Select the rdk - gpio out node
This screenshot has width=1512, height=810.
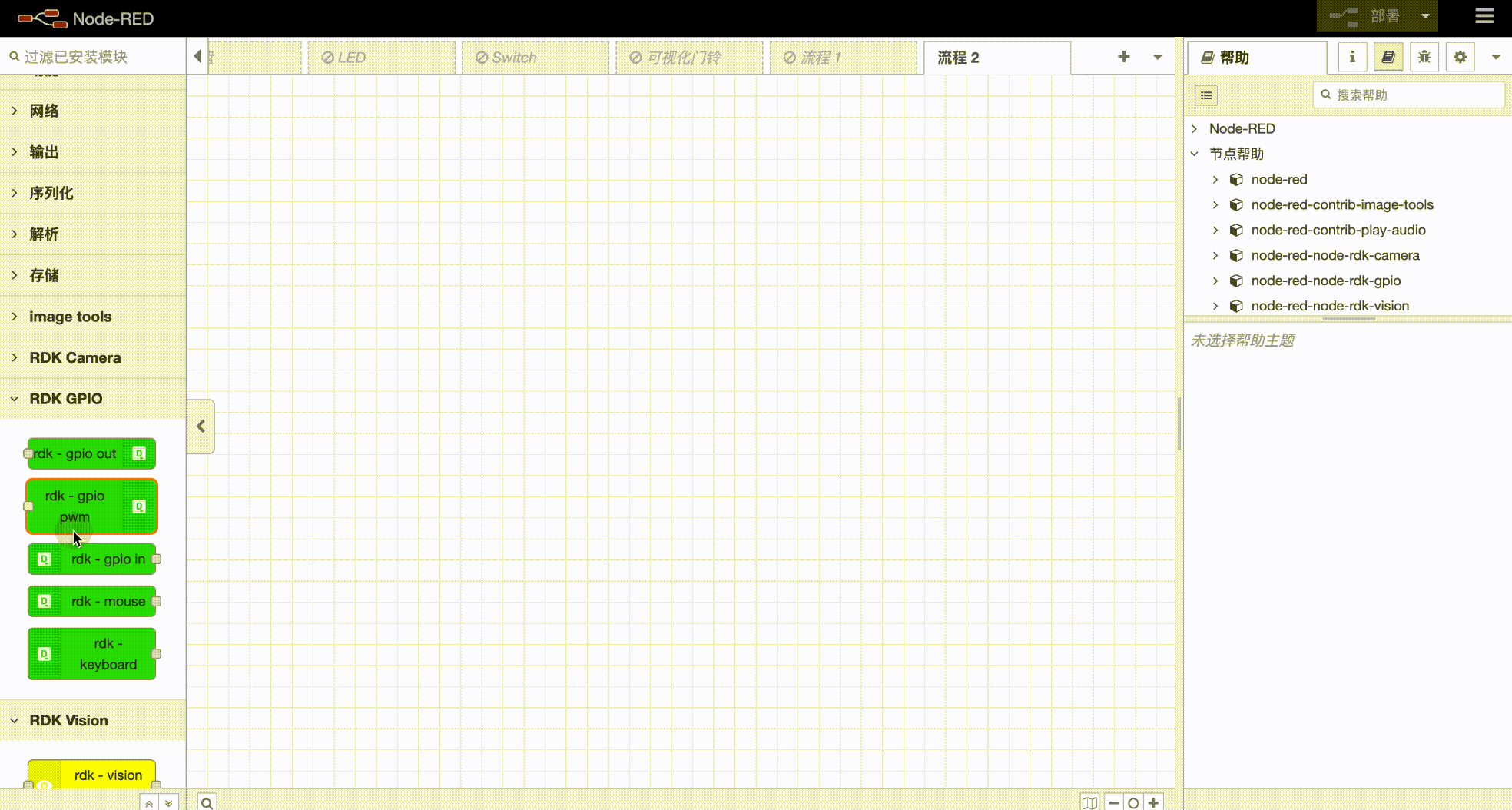(x=91, y=453)
